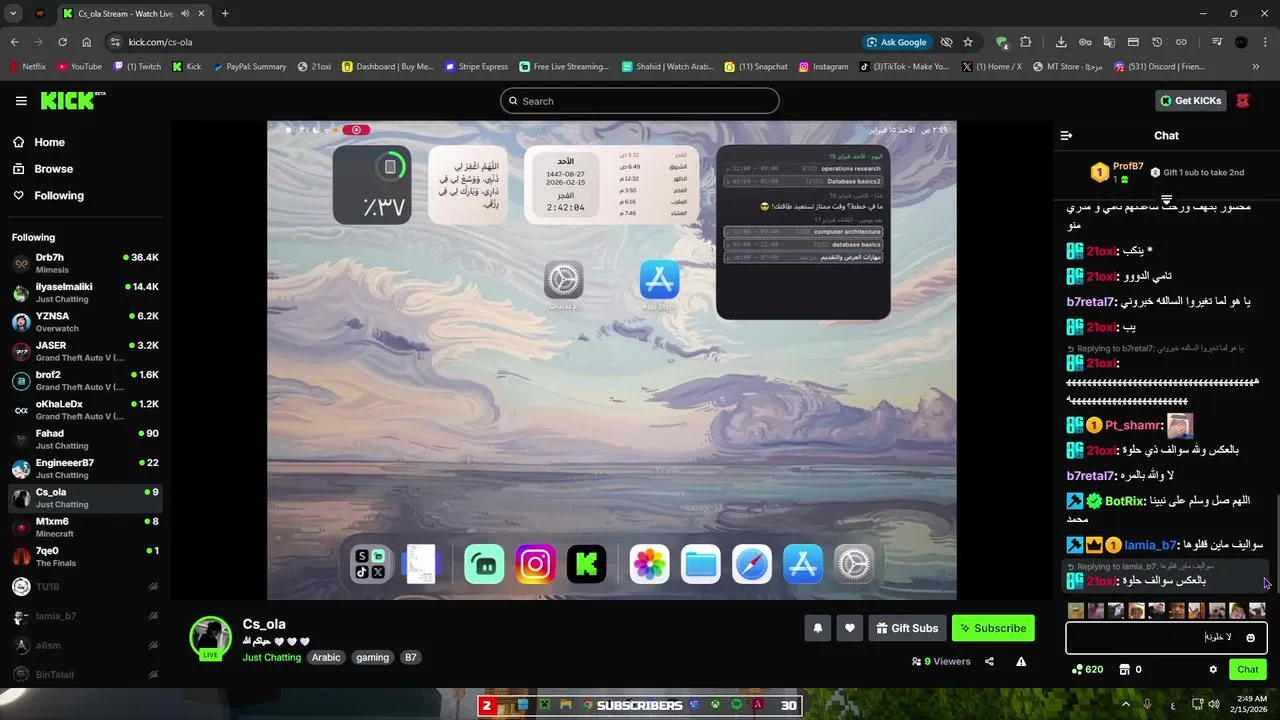The image size is (1280, 720).
Task: Click the Google Translate toolbar icon
Action: coord(1109,42)
